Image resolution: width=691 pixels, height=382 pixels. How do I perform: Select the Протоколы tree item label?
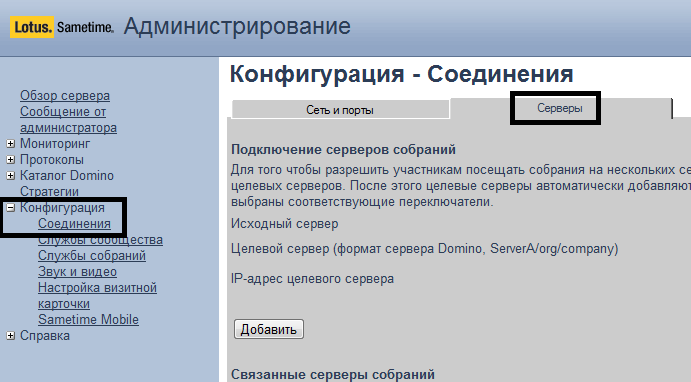tap(52, 159)
